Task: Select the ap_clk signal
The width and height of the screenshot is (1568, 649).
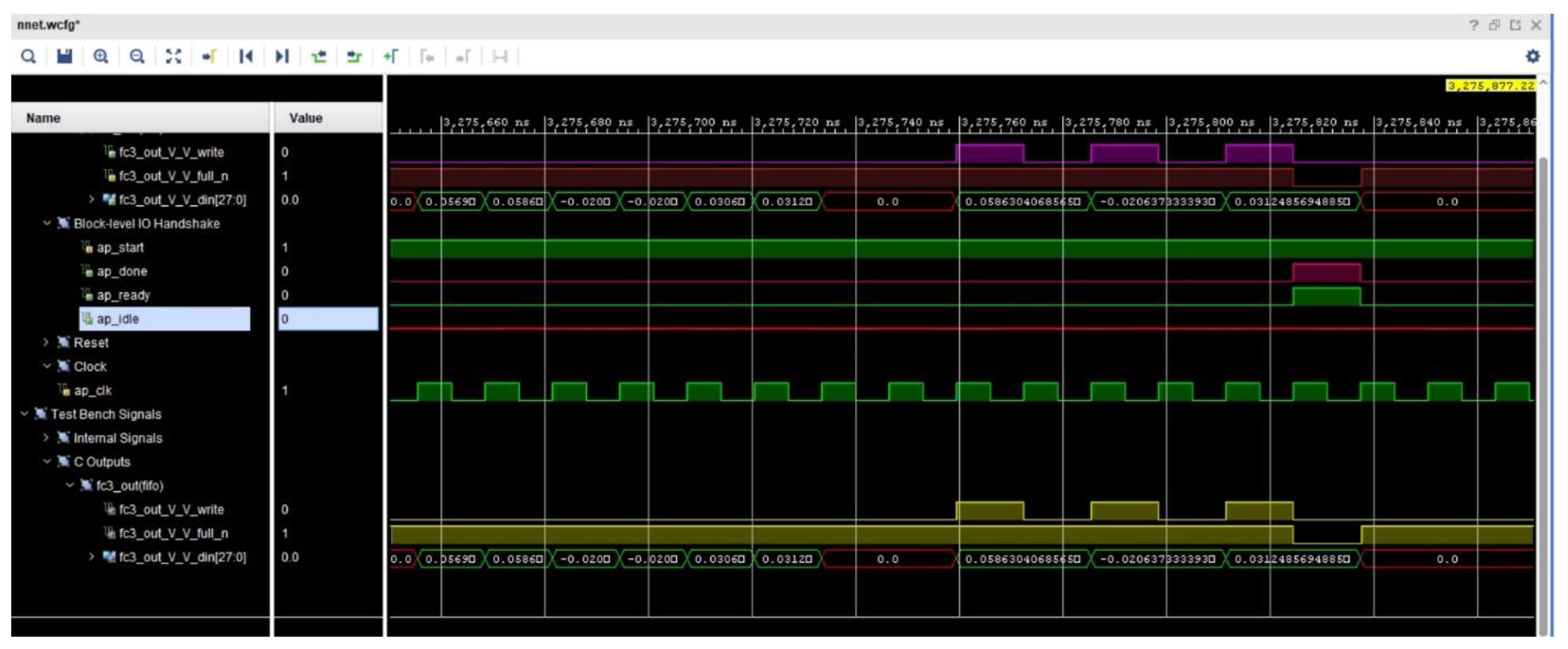Action: point(92,390)
